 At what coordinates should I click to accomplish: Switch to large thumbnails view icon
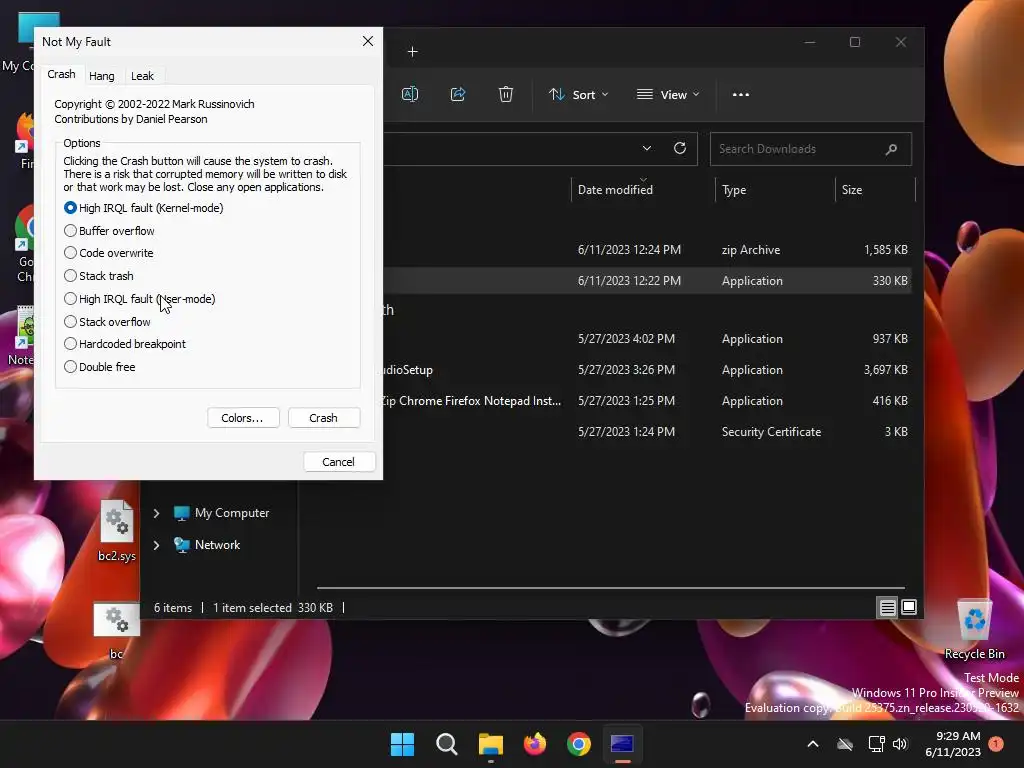click(x=908, y=607)
